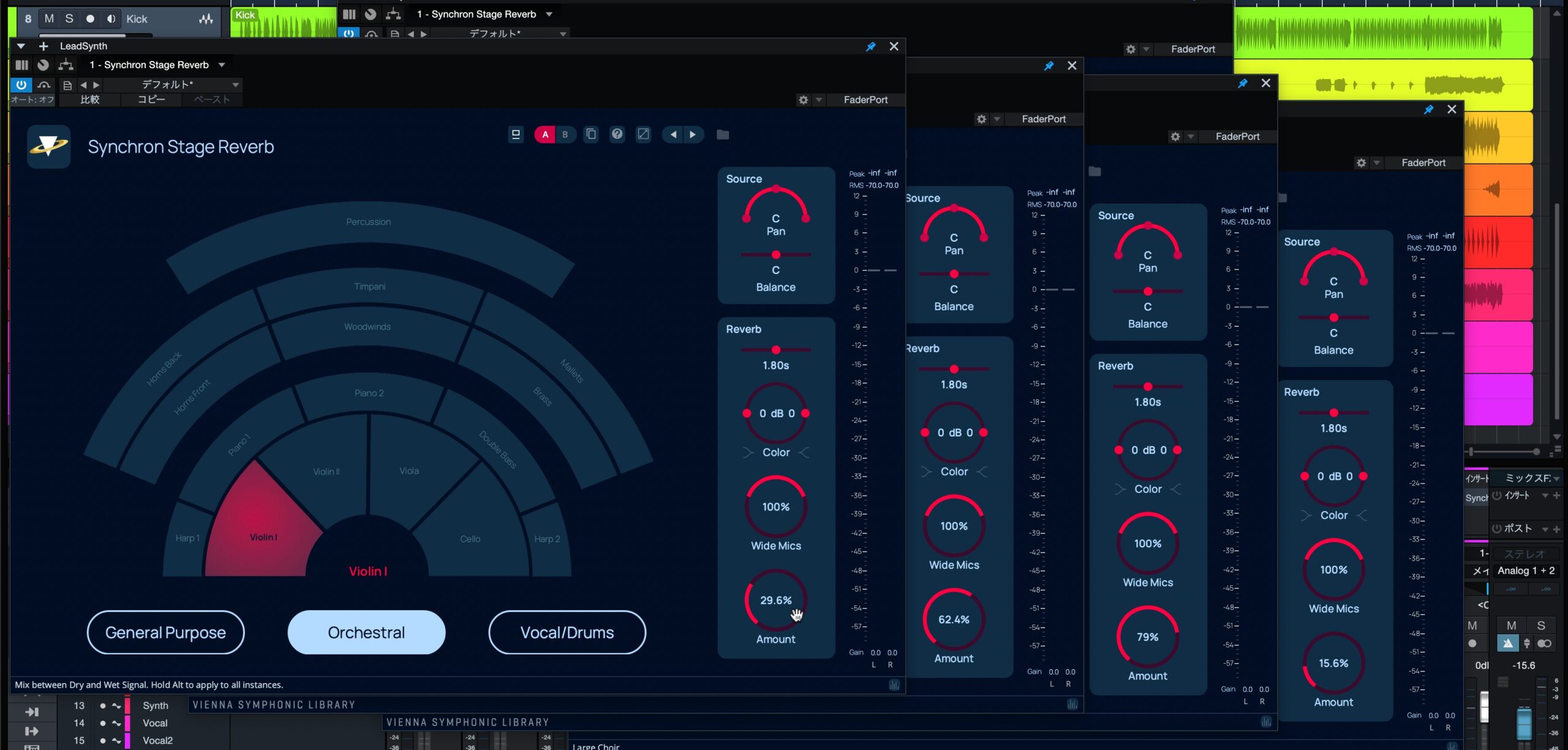Open dropdown arrow beside gear in LeadSynth window

pyautogui.click(x=818, y=100)
